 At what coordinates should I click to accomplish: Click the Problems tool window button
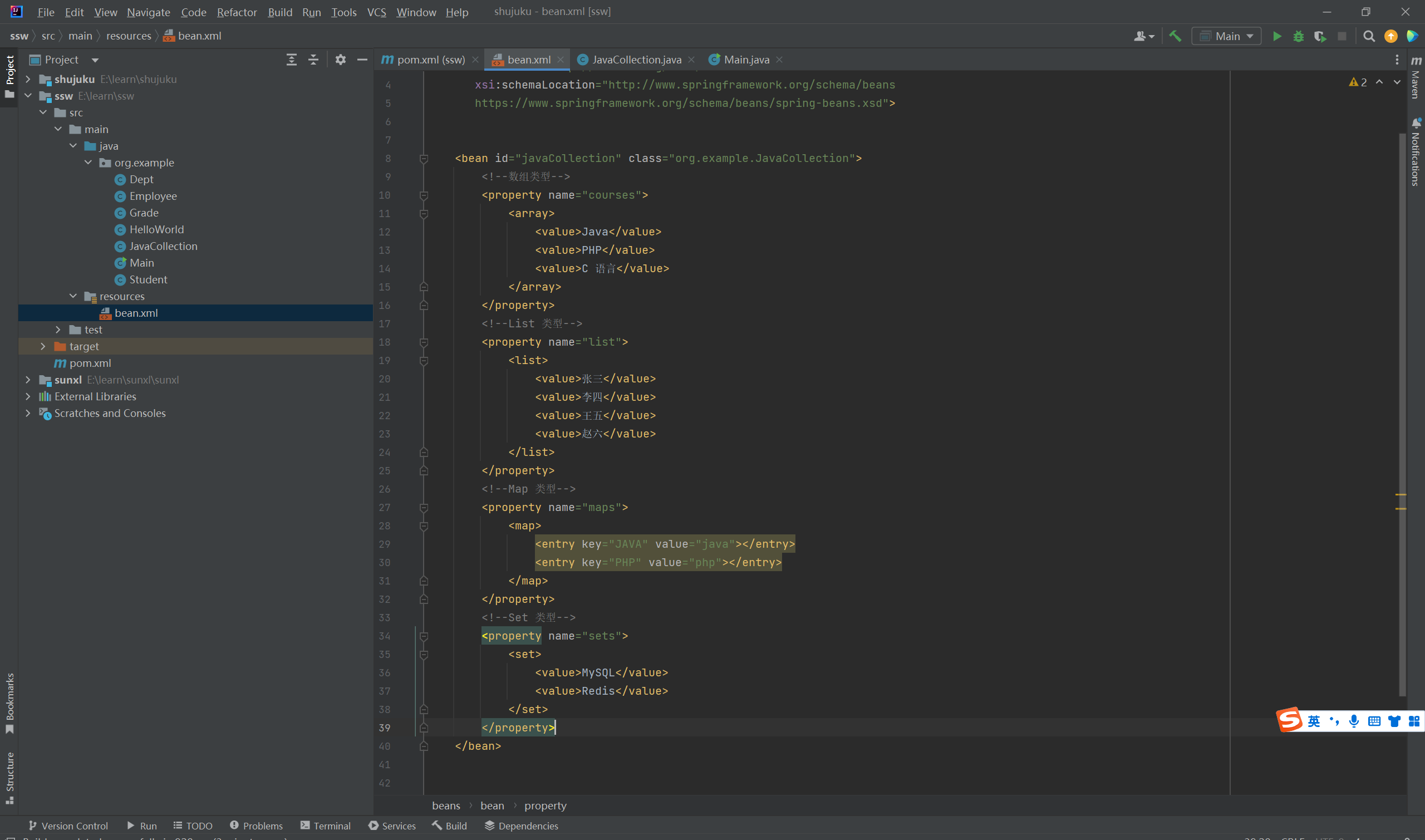point(257,826)
